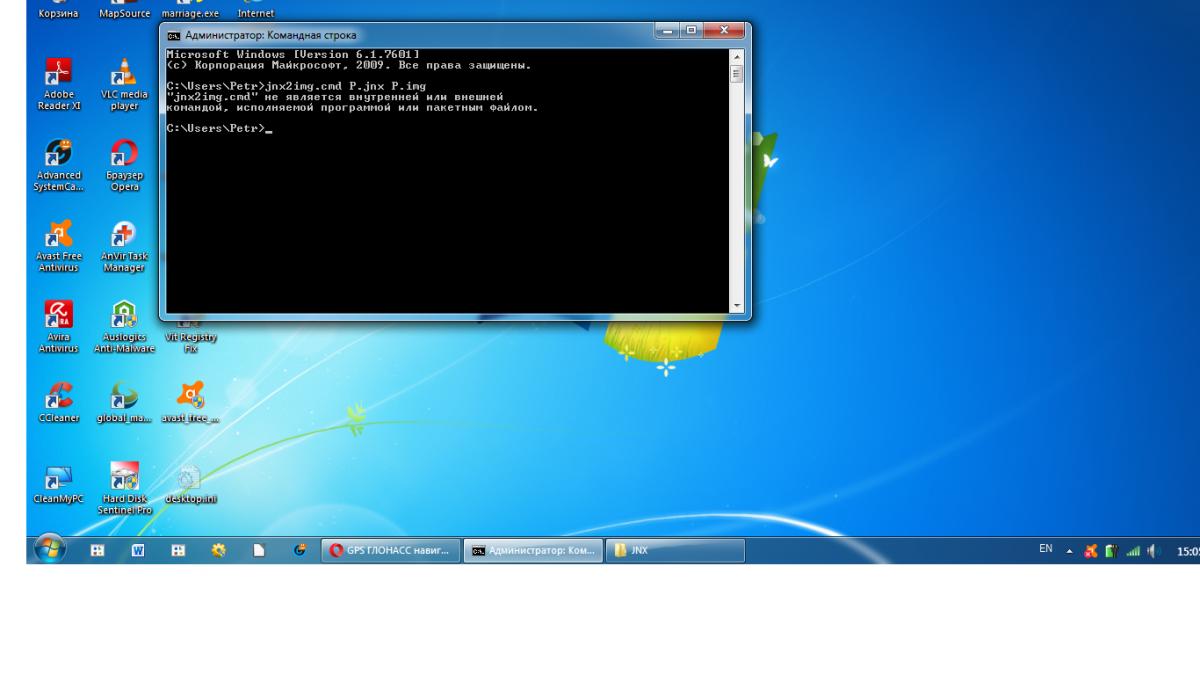1200x675 pixels.
Task: Launch VLC media player from the desktop
Action: click(124, 77)
